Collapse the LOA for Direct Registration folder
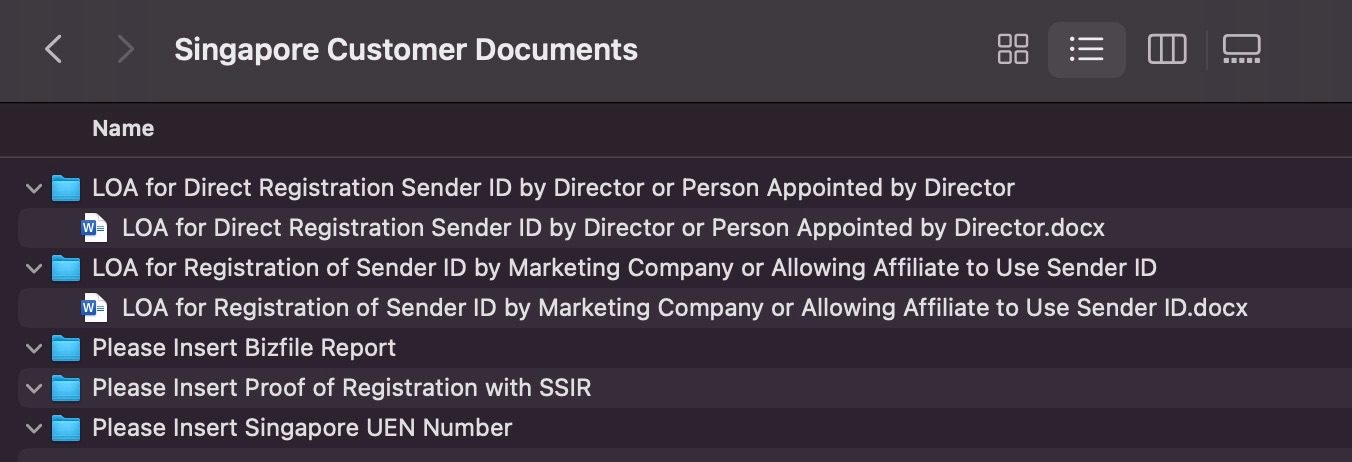The width and height of the screenshot is (1352, 462). pos(34,188)
